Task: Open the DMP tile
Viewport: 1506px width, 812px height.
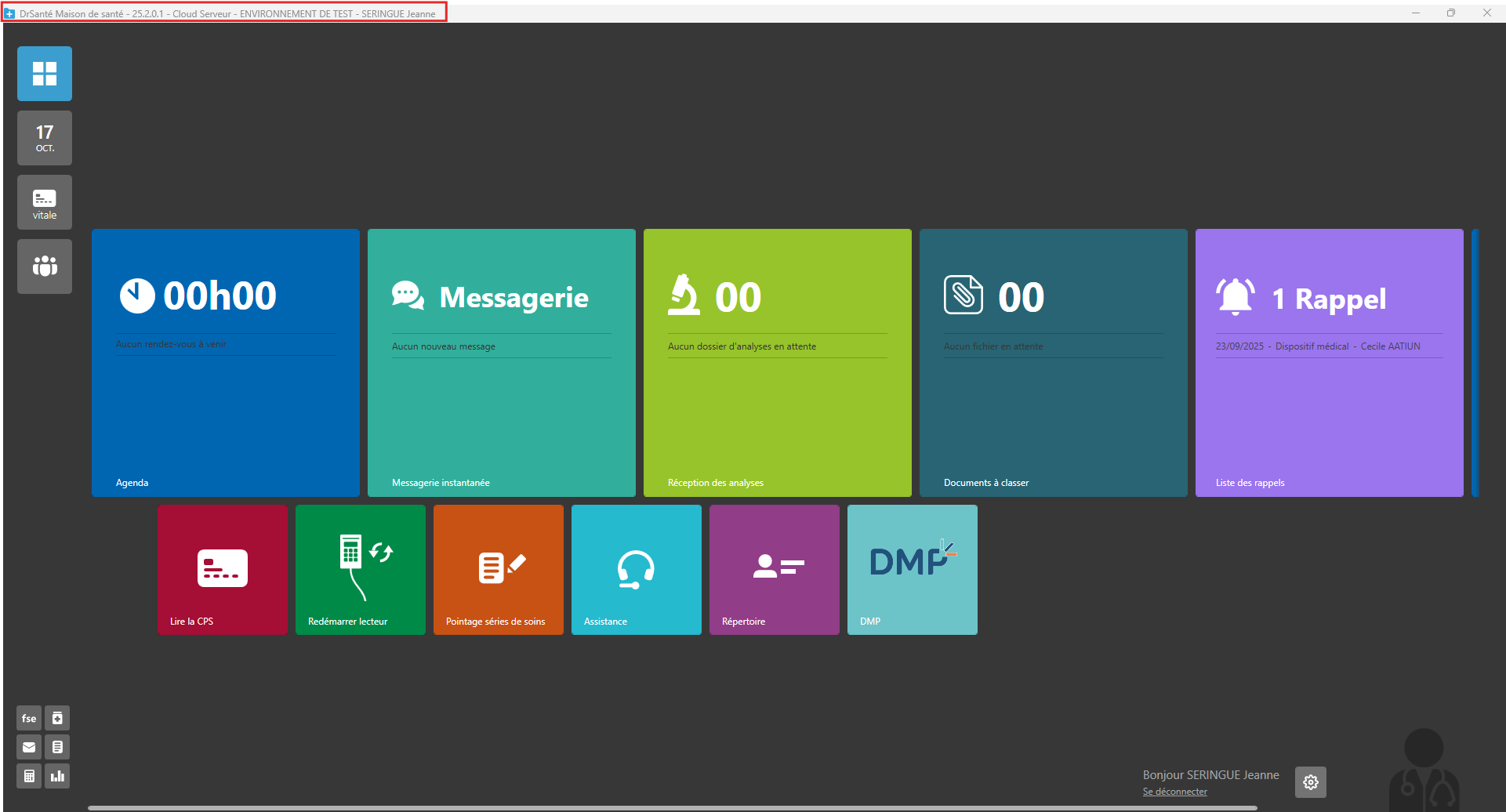Action: (x=913, y=570)
